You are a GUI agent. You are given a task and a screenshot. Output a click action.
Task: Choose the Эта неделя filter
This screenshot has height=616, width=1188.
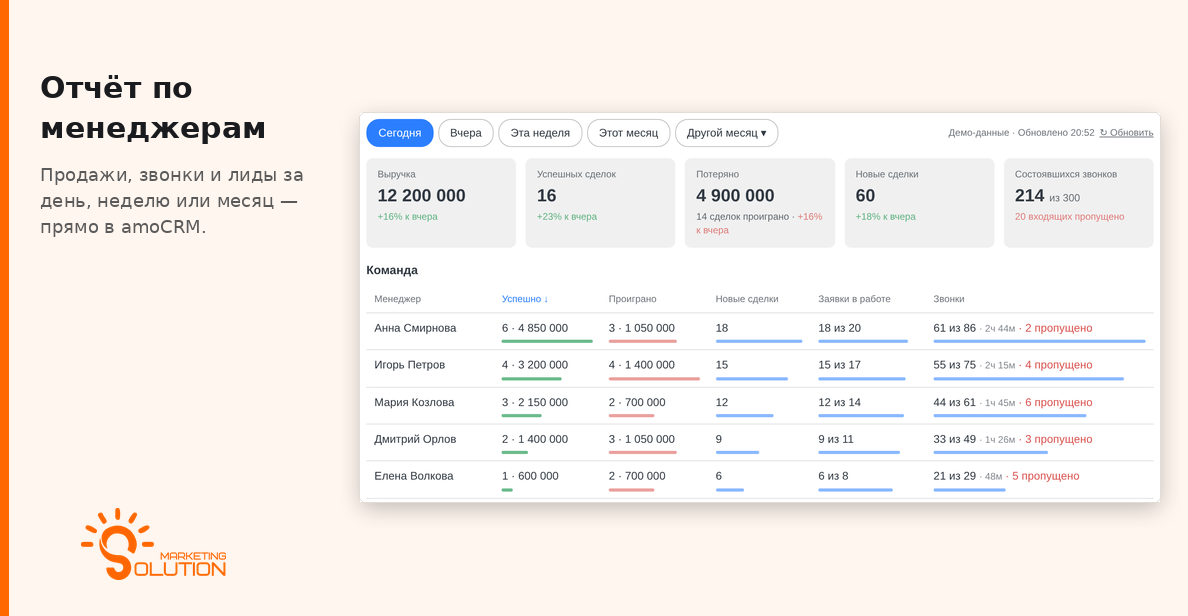point(539,133)
